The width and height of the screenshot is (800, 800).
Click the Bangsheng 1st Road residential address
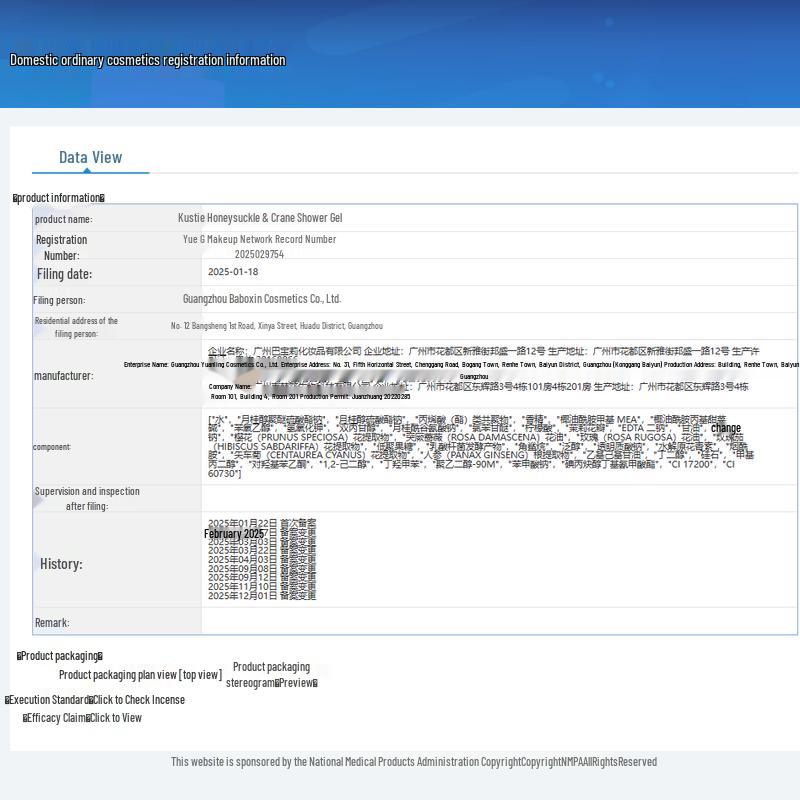[x=276, y=326]
